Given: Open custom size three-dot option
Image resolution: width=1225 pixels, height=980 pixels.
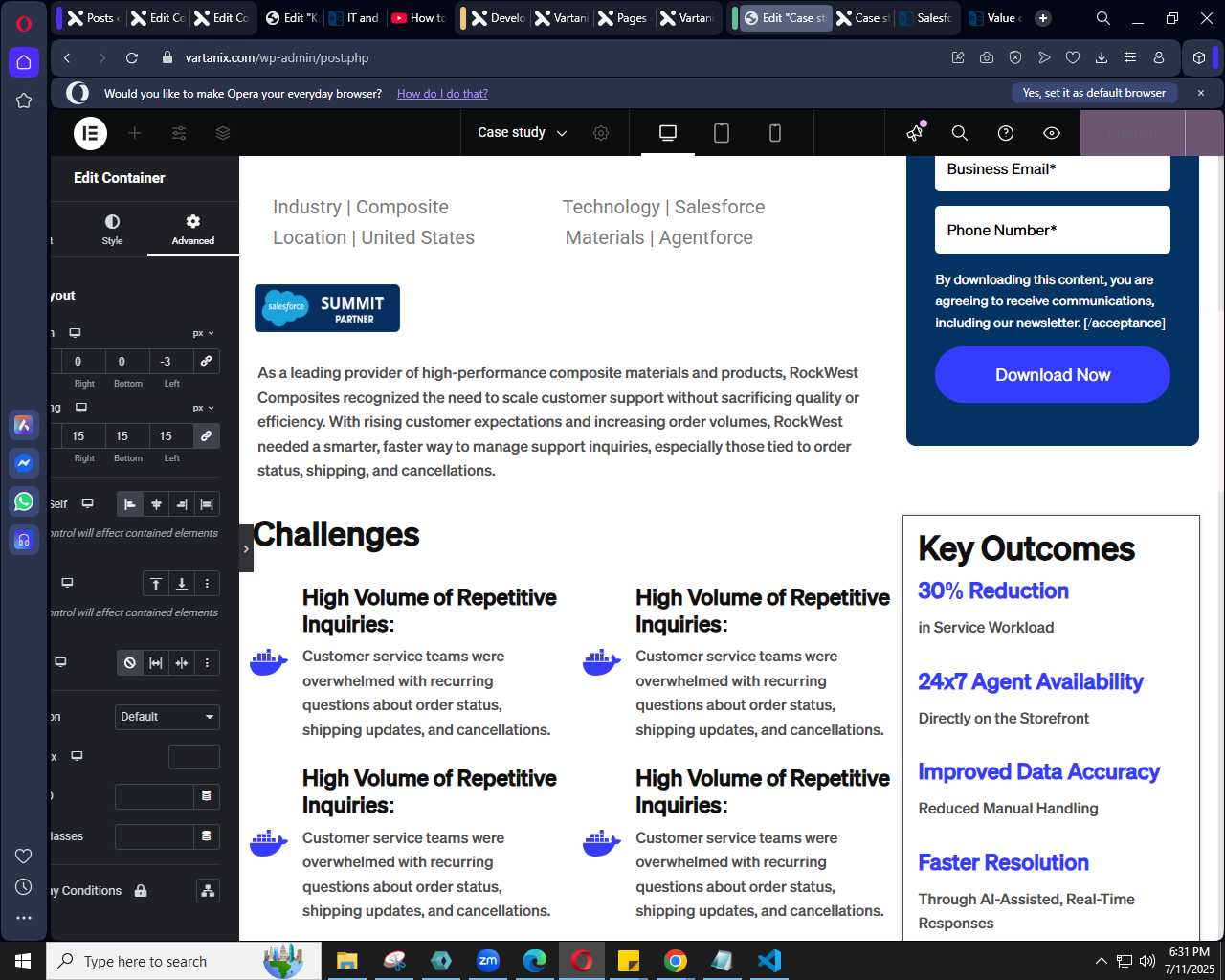Looking at the screenshot, I should 207,662.
